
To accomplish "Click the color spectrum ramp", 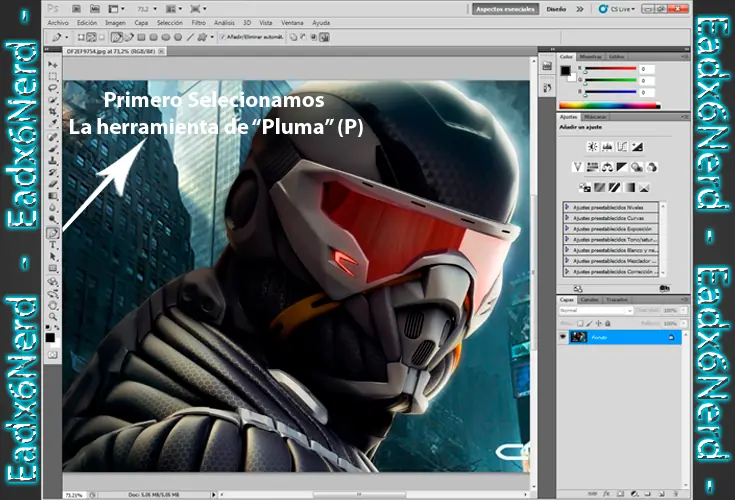I will click(609, 105).
